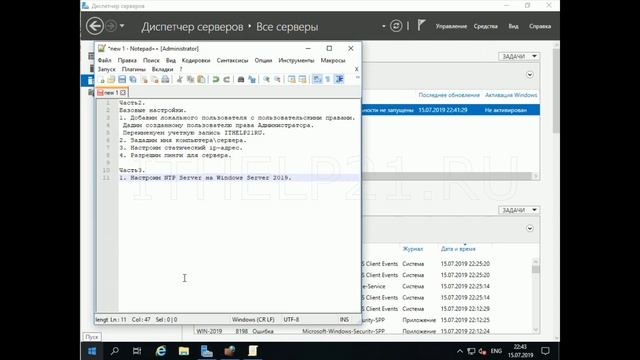Click the Copy toolbar icon
The image size is (640, 360).
click(x=190, y=79)
